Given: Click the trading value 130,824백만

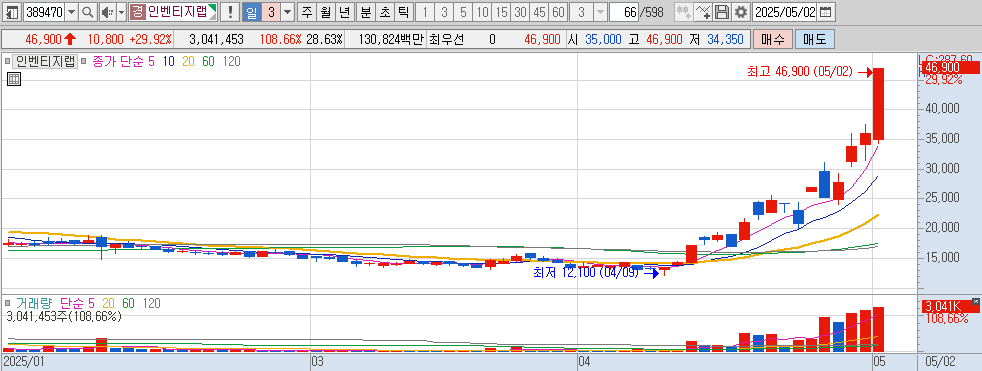Looking at the screenshot, I should coord(391,39).
